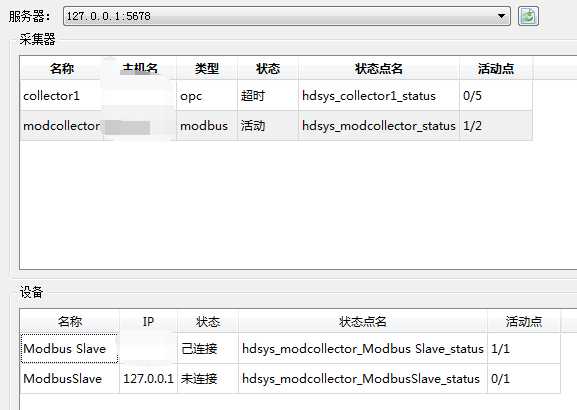Click the 类型 column header in collectors
This screenshot has height=410, width=577.
[207, 68]
